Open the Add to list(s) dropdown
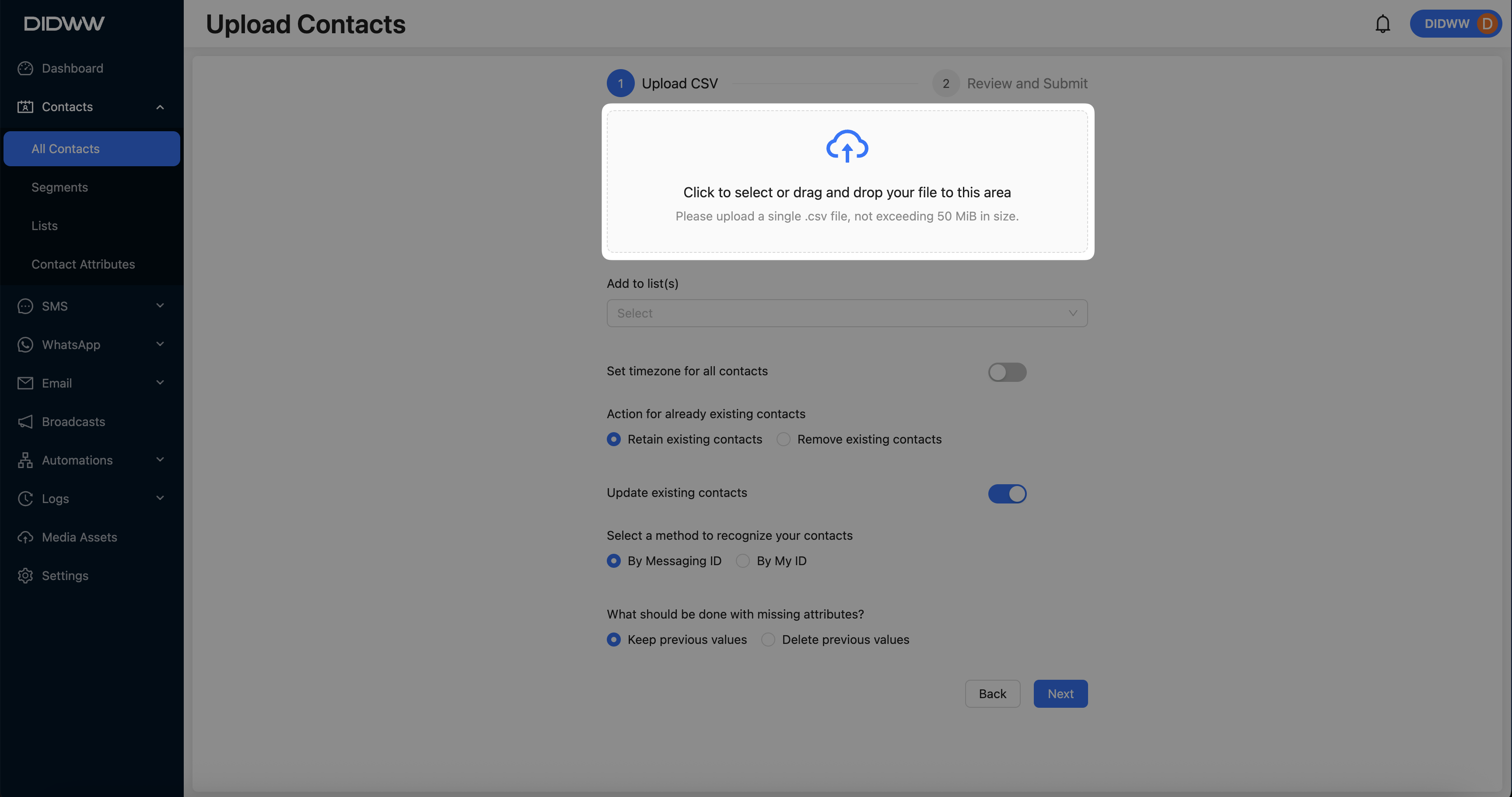 (847, 313)
